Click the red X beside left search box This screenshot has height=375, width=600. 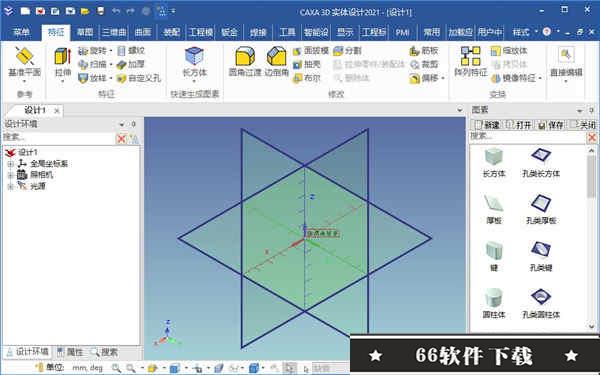[121, 139]
